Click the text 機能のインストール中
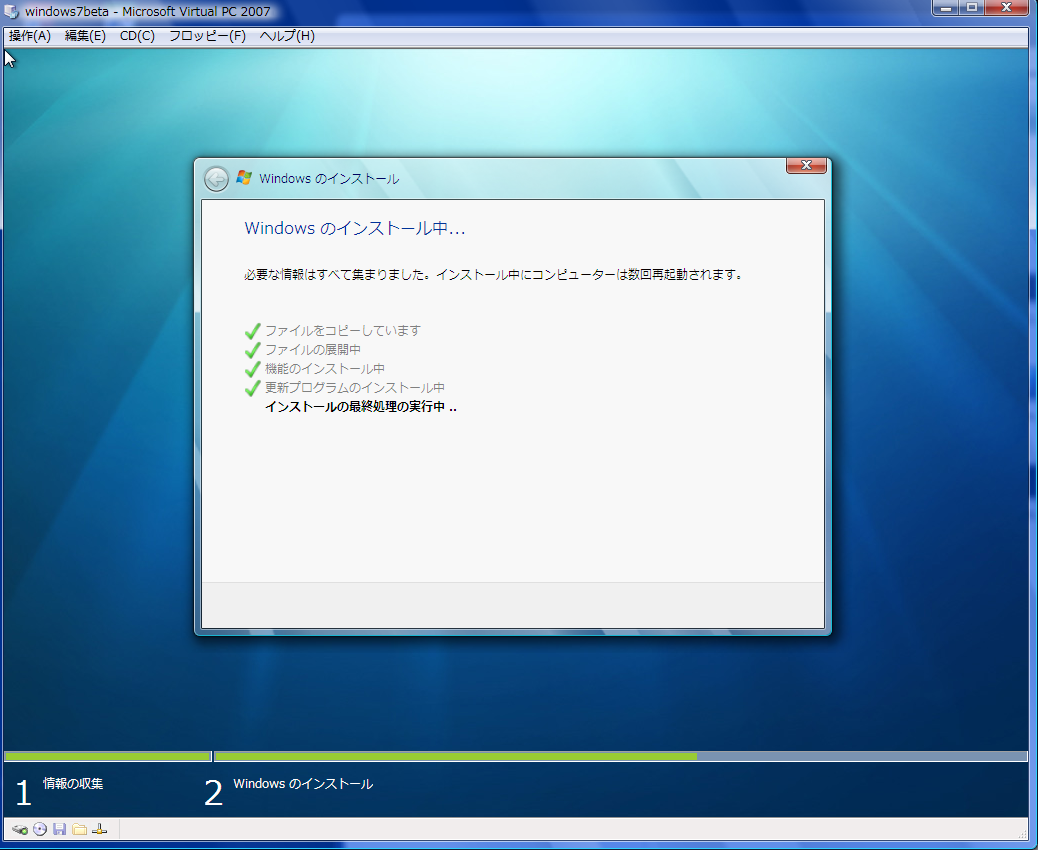1038x850 pixels. [325, 369]
